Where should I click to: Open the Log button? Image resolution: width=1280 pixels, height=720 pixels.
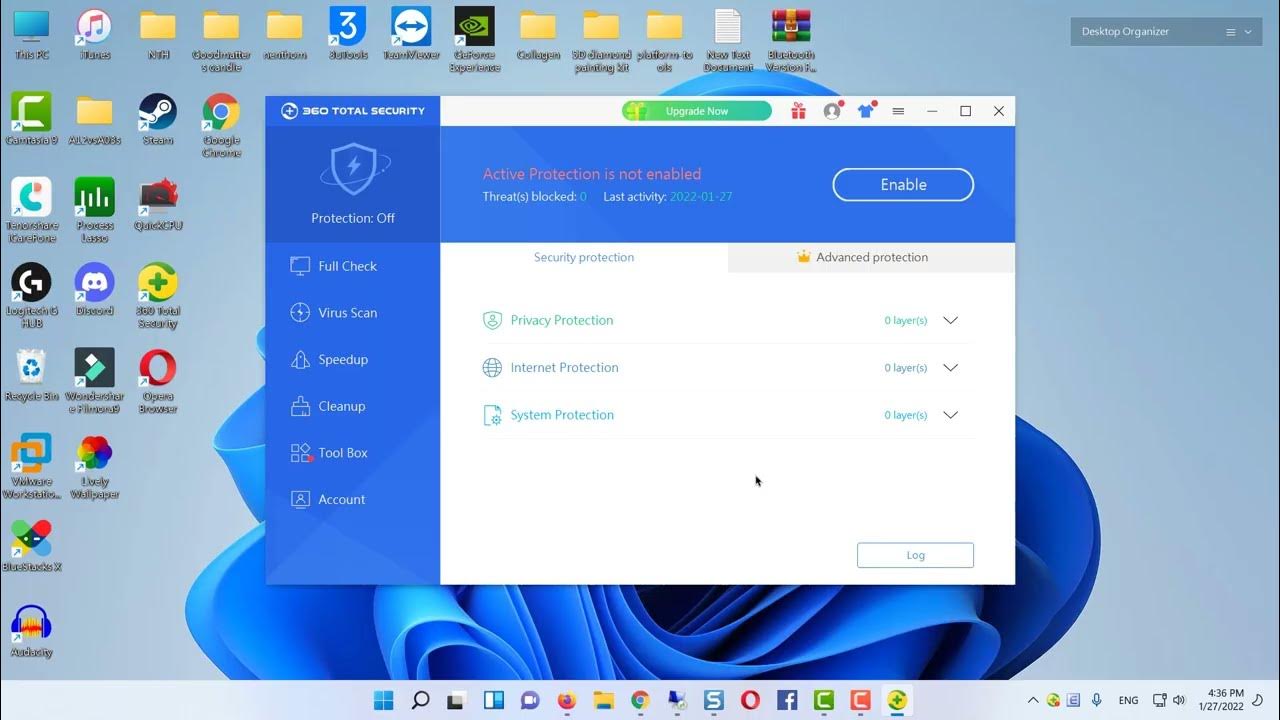click(915, 555)
